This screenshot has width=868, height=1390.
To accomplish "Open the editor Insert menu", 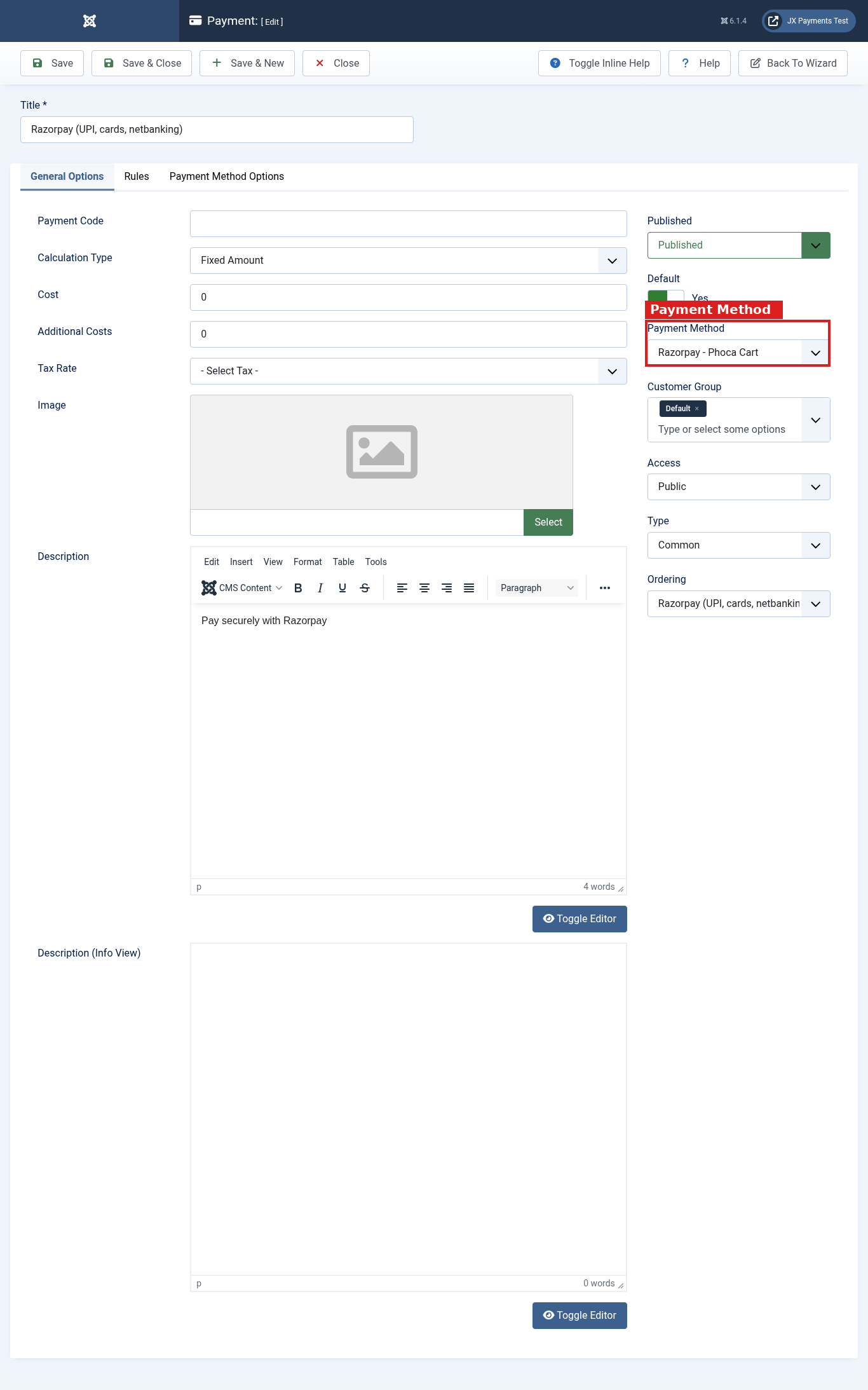I will pos(241,562).
